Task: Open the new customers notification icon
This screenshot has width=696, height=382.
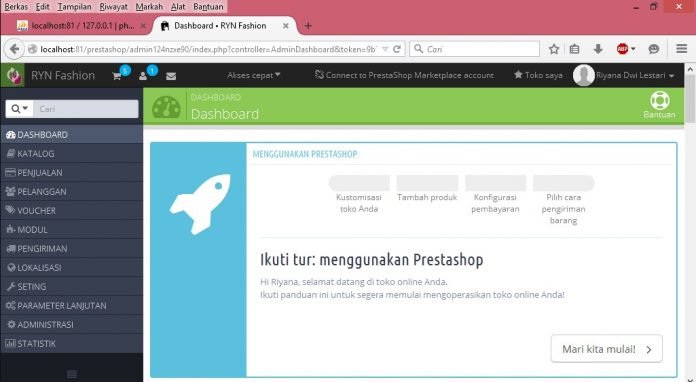Action: 143,76
